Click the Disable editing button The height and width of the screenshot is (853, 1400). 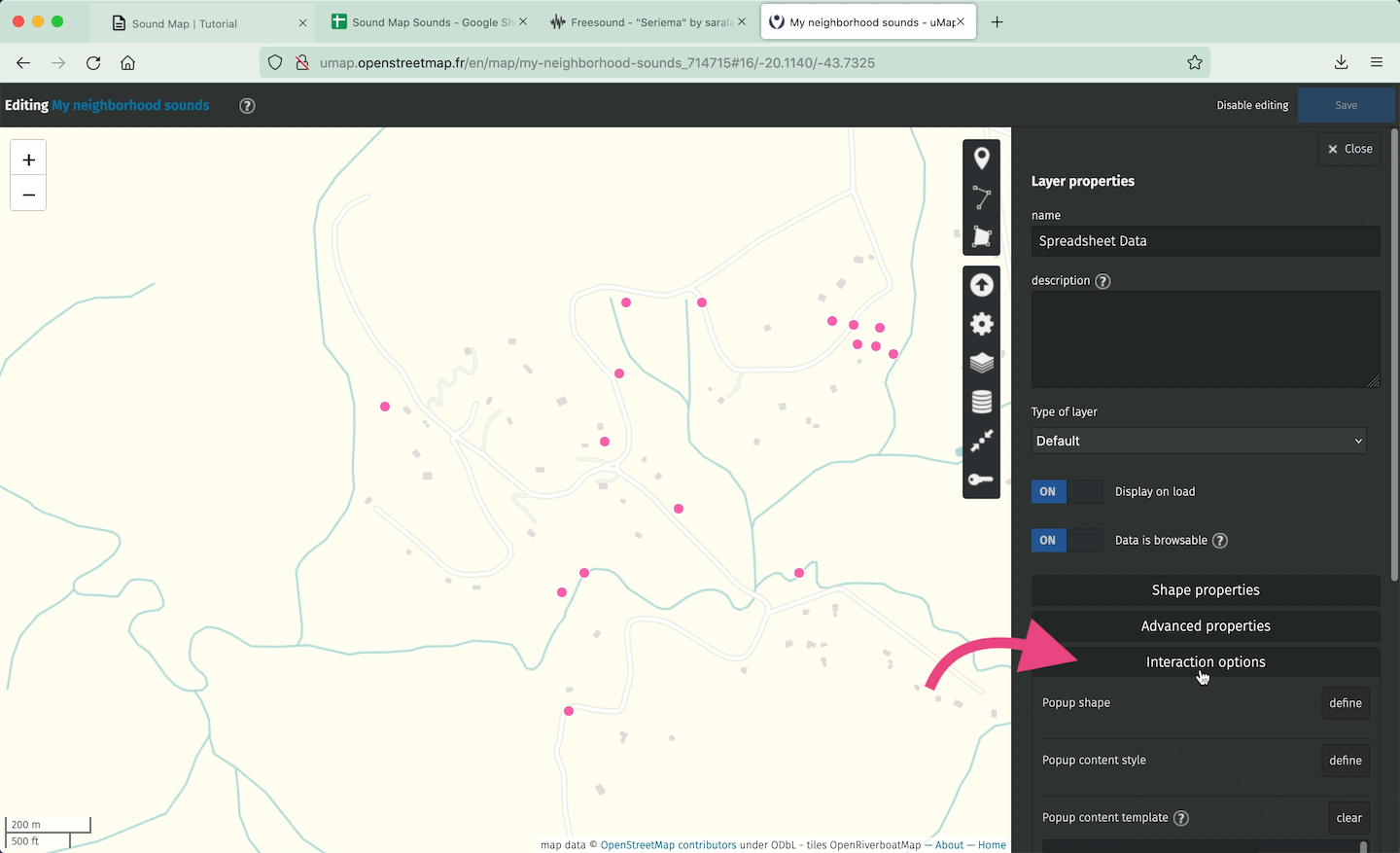click(x=1251, y=105)
